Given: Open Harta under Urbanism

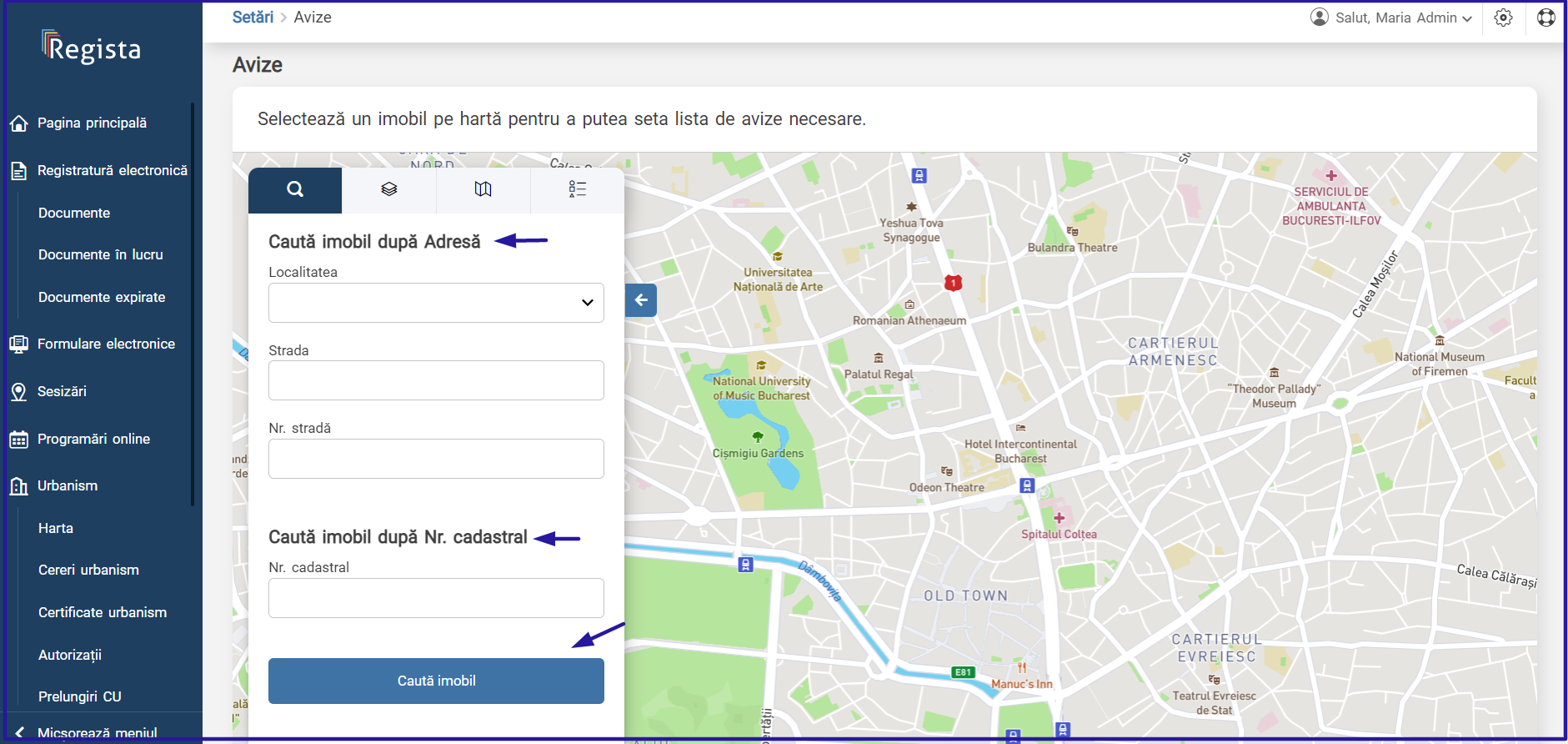Looking at the screenshot, I should [x=56, y=528].
